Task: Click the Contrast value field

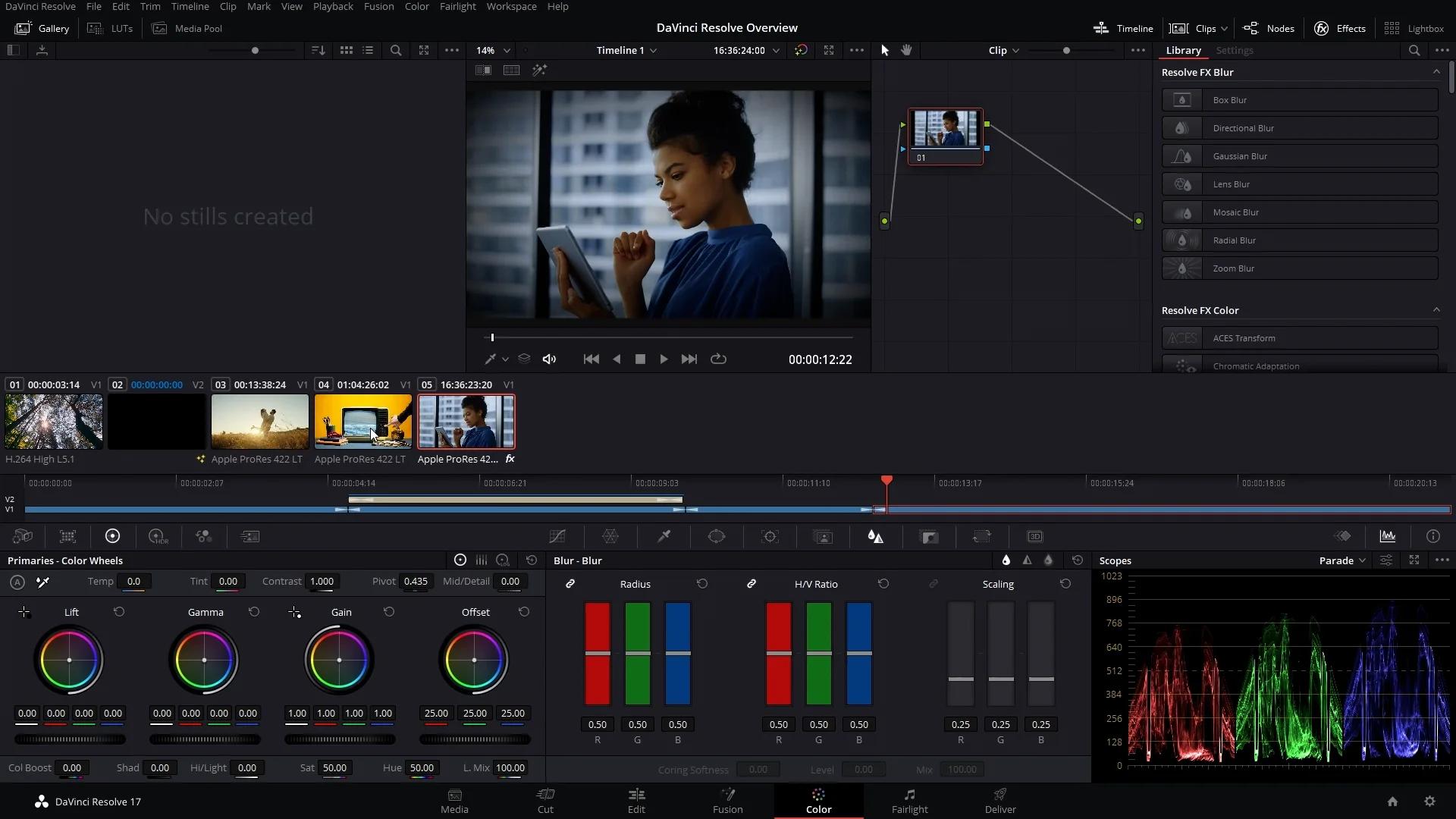Action: (x=322, y=582)
